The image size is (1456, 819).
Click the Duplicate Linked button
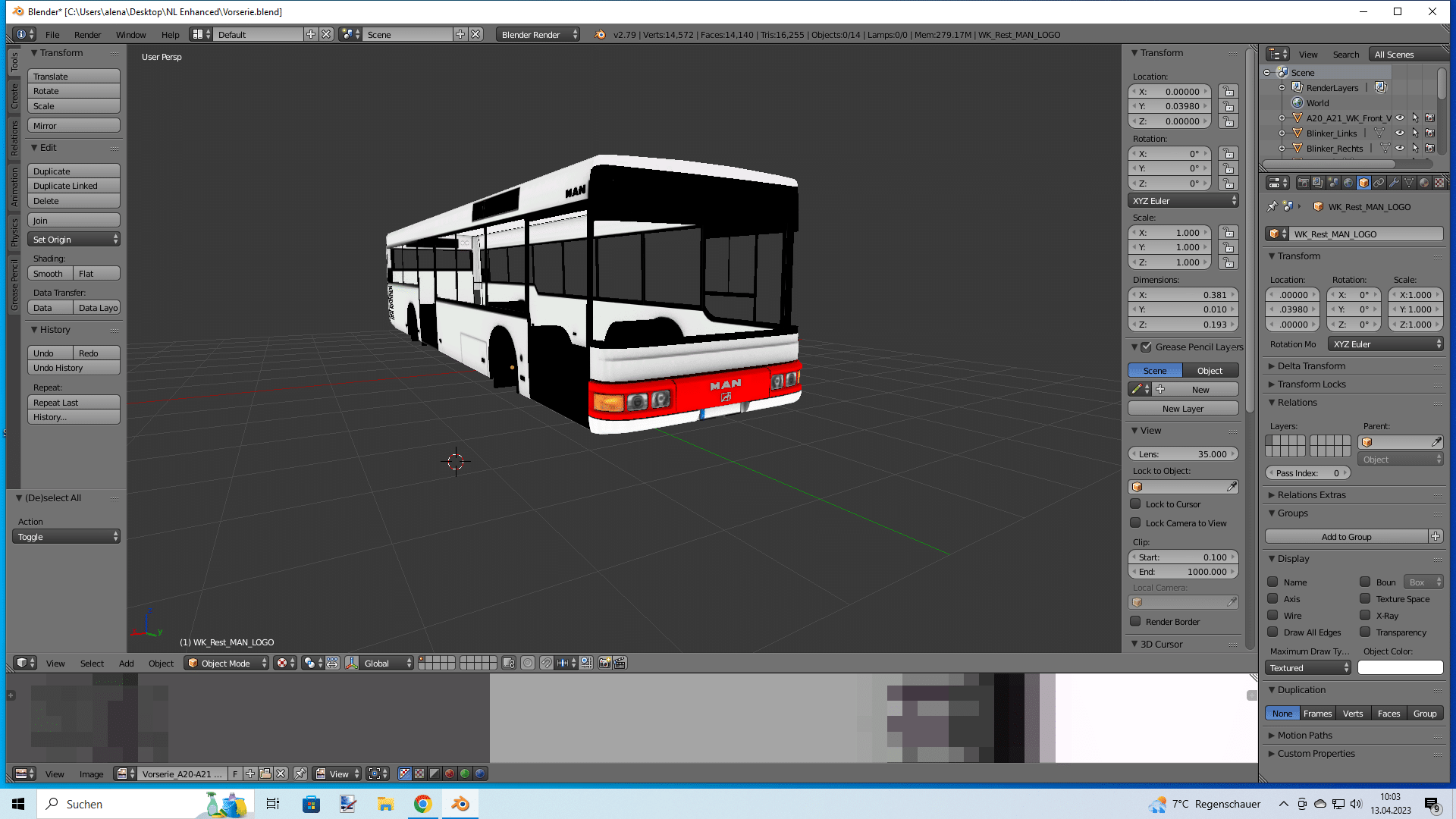tap(74, 186)
